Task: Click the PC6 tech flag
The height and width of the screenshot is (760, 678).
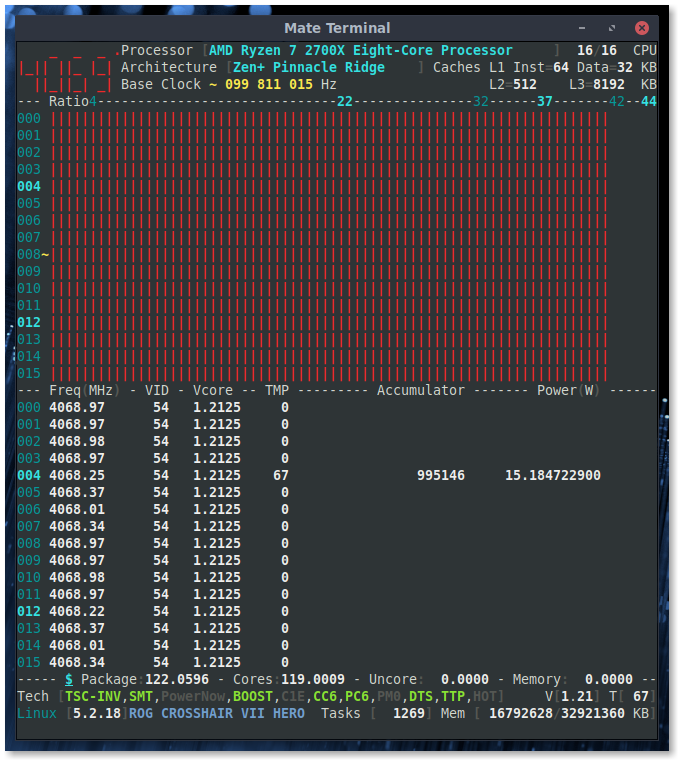Action: pyautogui.click(x=357, y=697)
